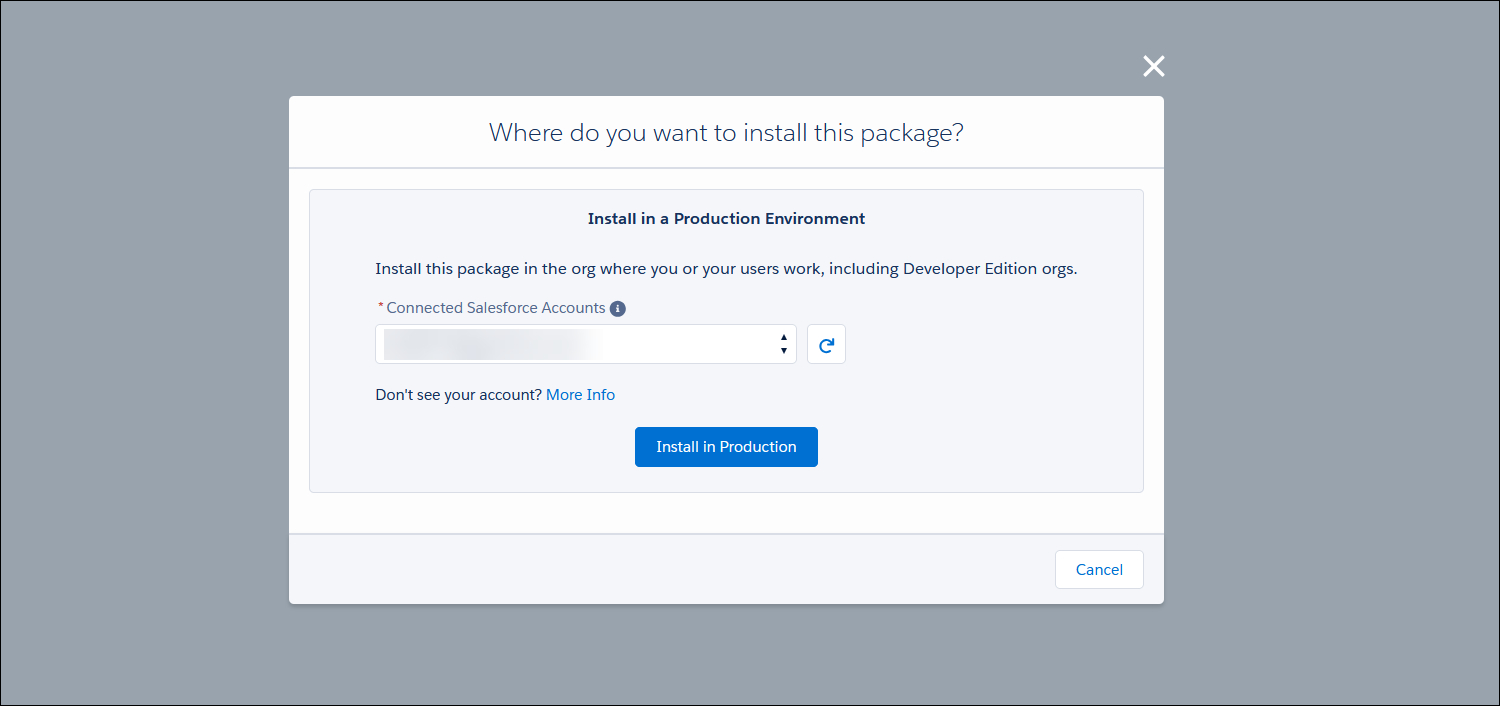The image size is (1500, 706).
Task: Click the up arrow in the account selector
Action: click(x=783, y=338)
